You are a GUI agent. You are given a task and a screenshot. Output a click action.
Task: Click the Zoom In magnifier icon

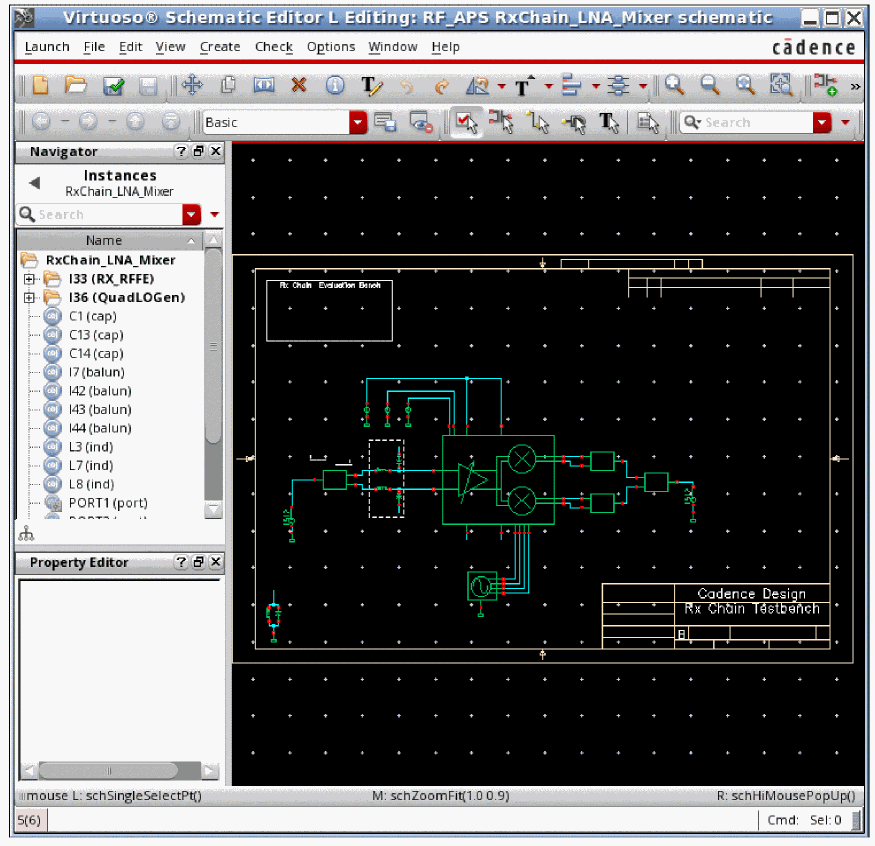675,86
